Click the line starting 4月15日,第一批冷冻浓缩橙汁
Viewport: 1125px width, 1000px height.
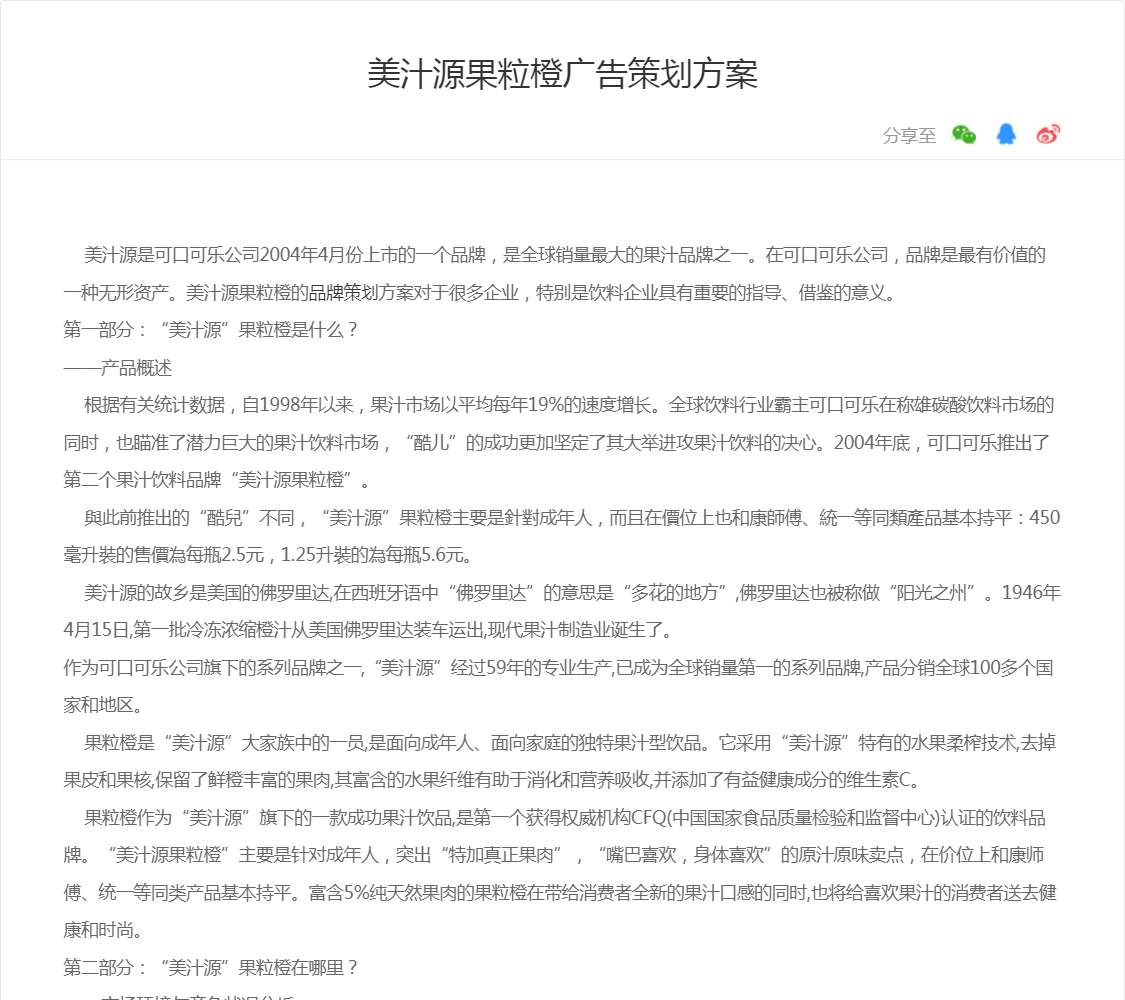click(369, 630)
